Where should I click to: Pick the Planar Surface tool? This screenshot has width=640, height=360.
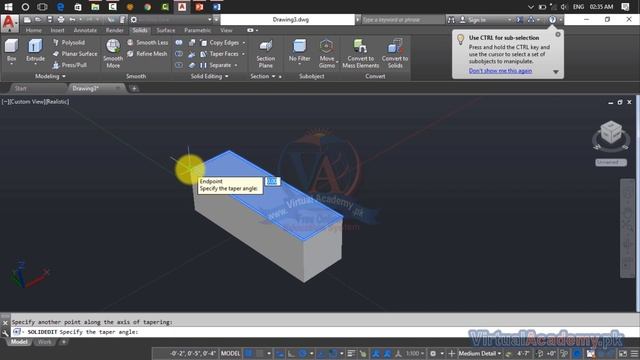coord(75,53)
